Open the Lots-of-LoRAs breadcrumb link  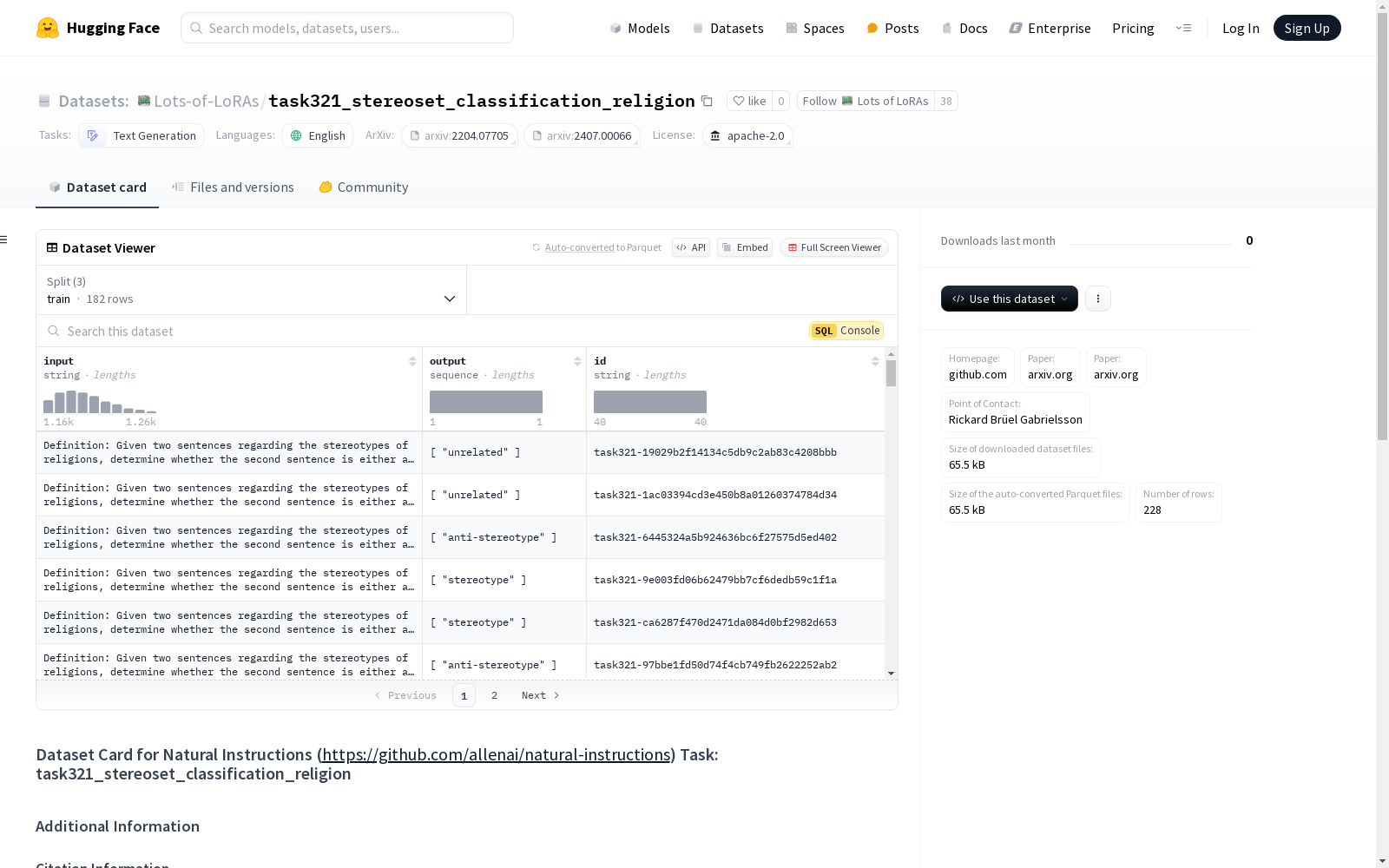[x=206, y=102]
